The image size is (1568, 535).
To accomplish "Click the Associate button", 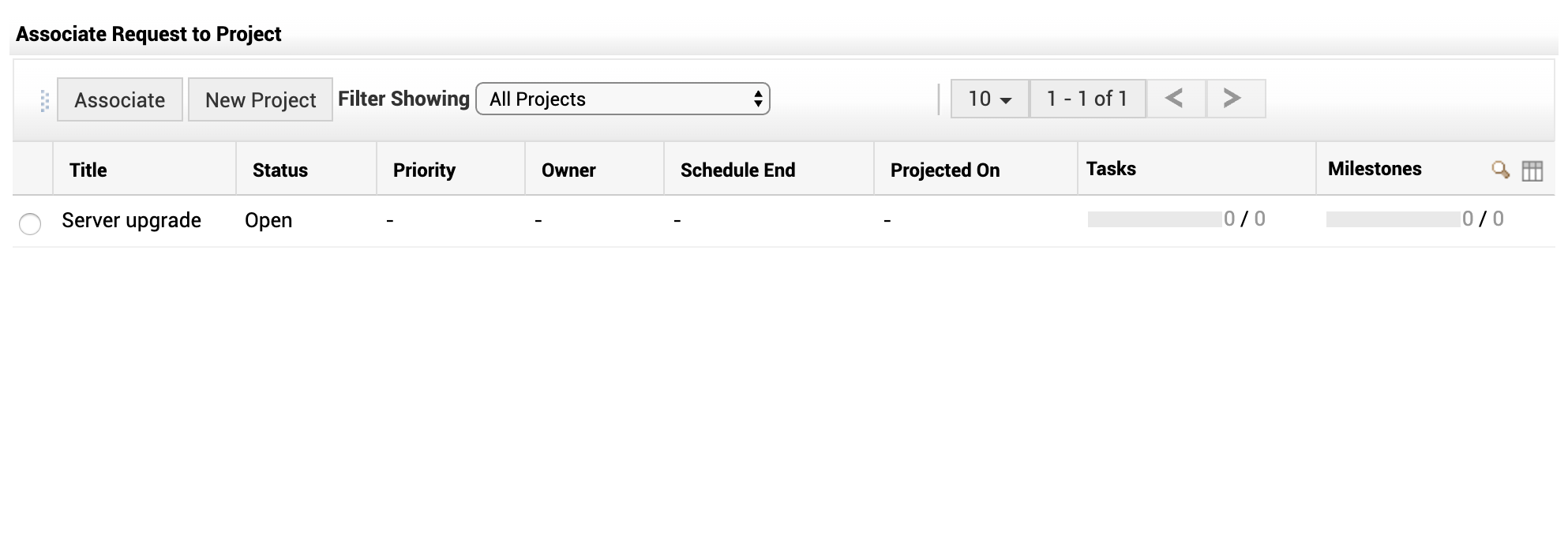I will click(120, 99).
